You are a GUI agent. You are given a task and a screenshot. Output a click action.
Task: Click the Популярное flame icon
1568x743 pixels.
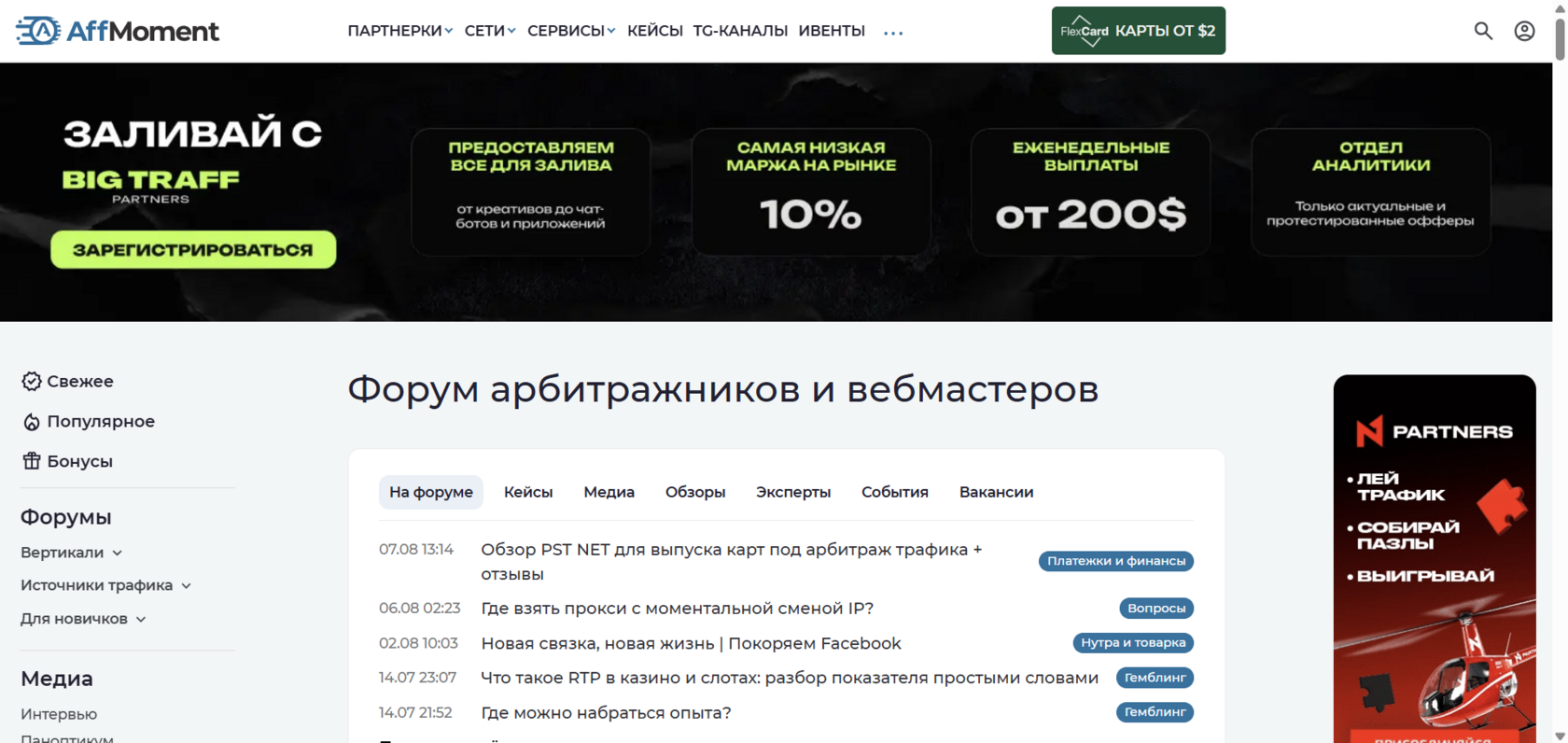pyautogui.click(x=32, y=422)
